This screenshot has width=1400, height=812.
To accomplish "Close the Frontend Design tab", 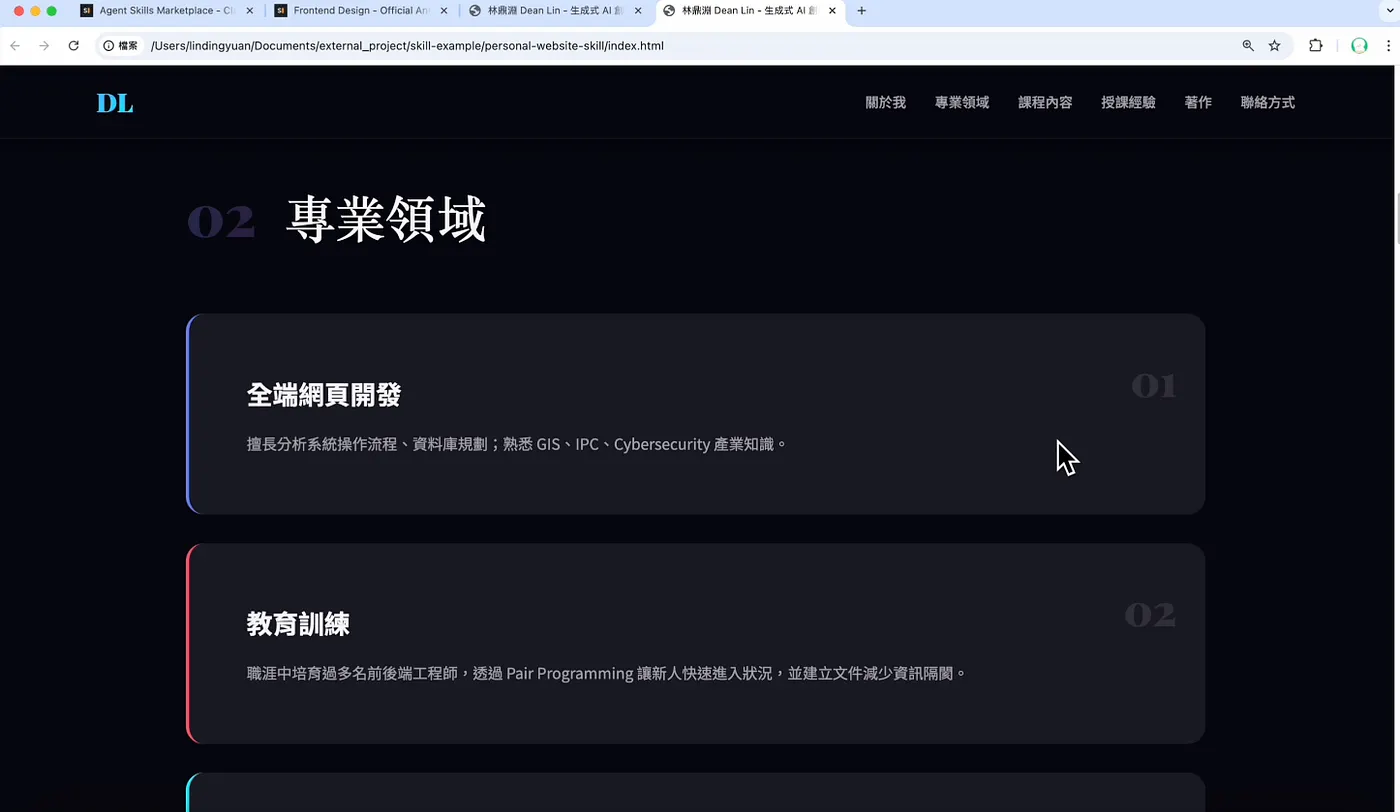I will pyautogui.click(x=443, y=11).
